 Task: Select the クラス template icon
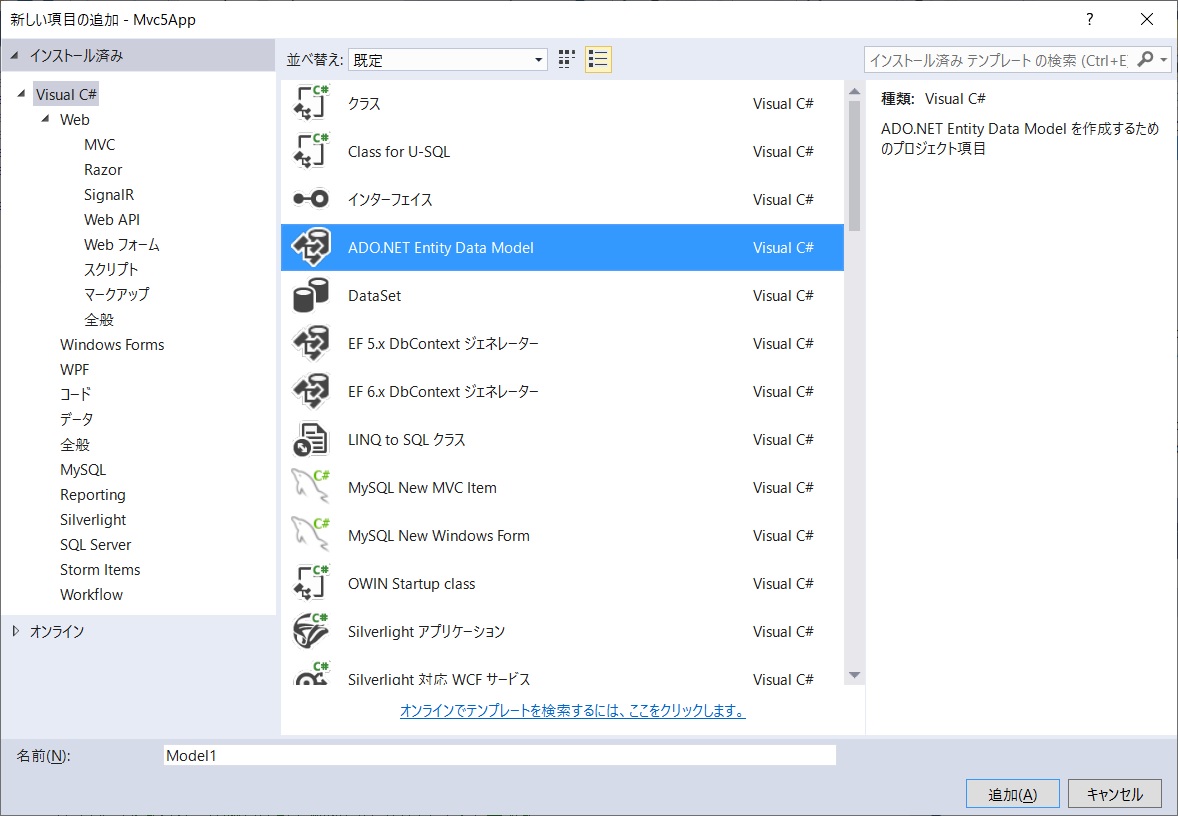click(310, 104)
